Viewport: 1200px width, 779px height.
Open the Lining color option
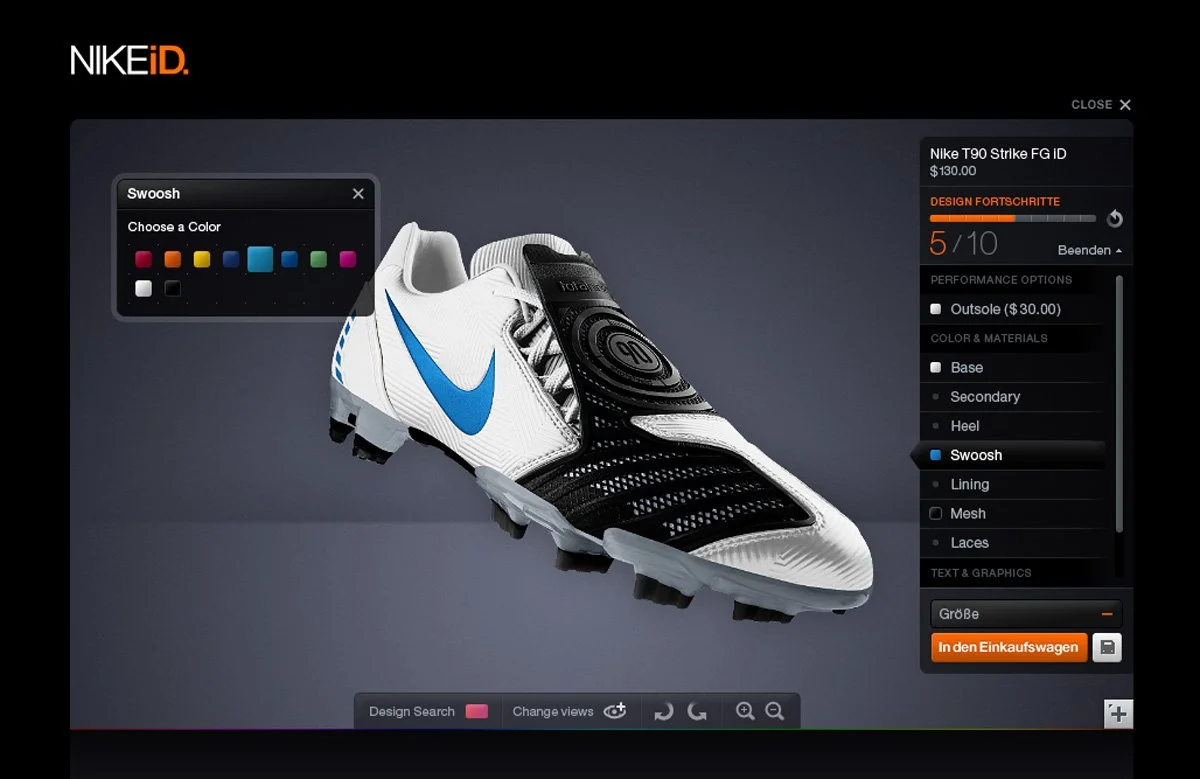click(1014, 484)
